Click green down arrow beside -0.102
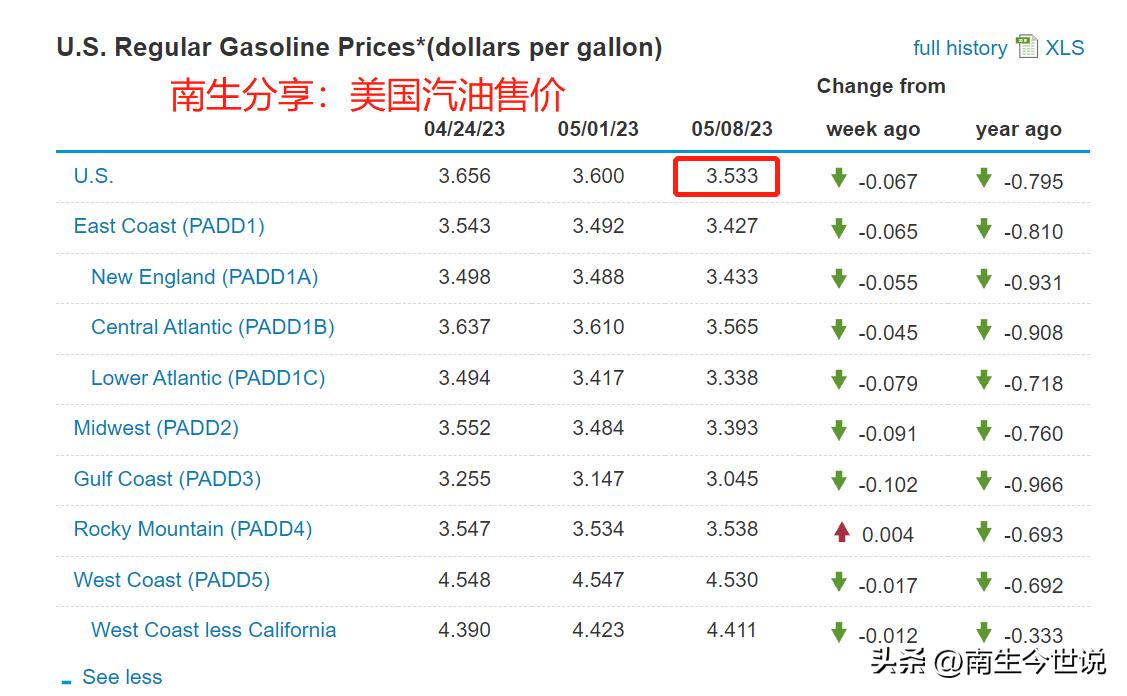This screenshot has width=1127, height=696. click(839, 481)
